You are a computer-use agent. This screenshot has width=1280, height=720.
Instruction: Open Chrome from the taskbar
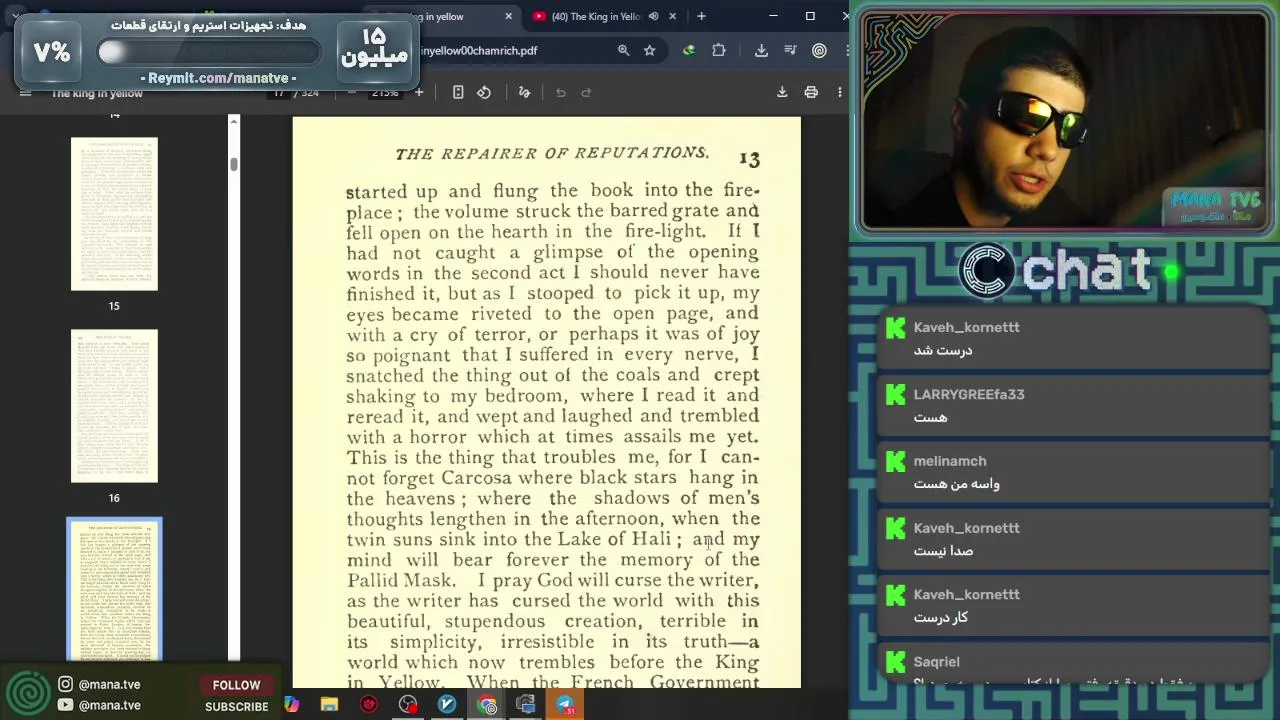pyautogui.click(x=487, y=704)
